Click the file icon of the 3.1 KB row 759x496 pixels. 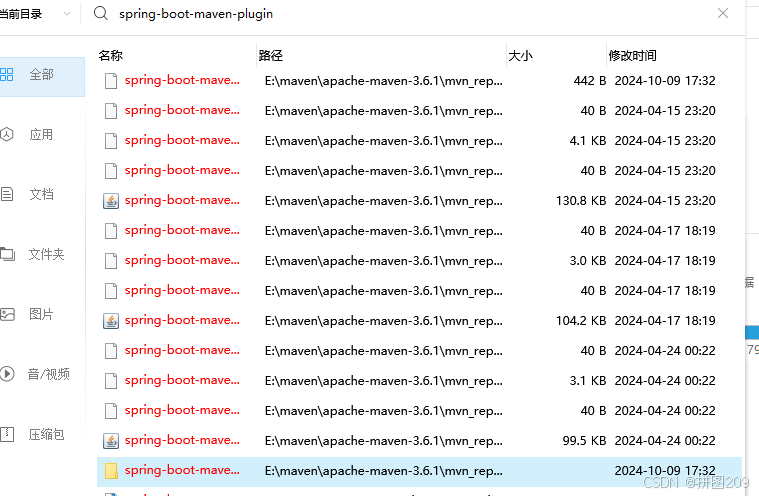click(x=111, y=381)
